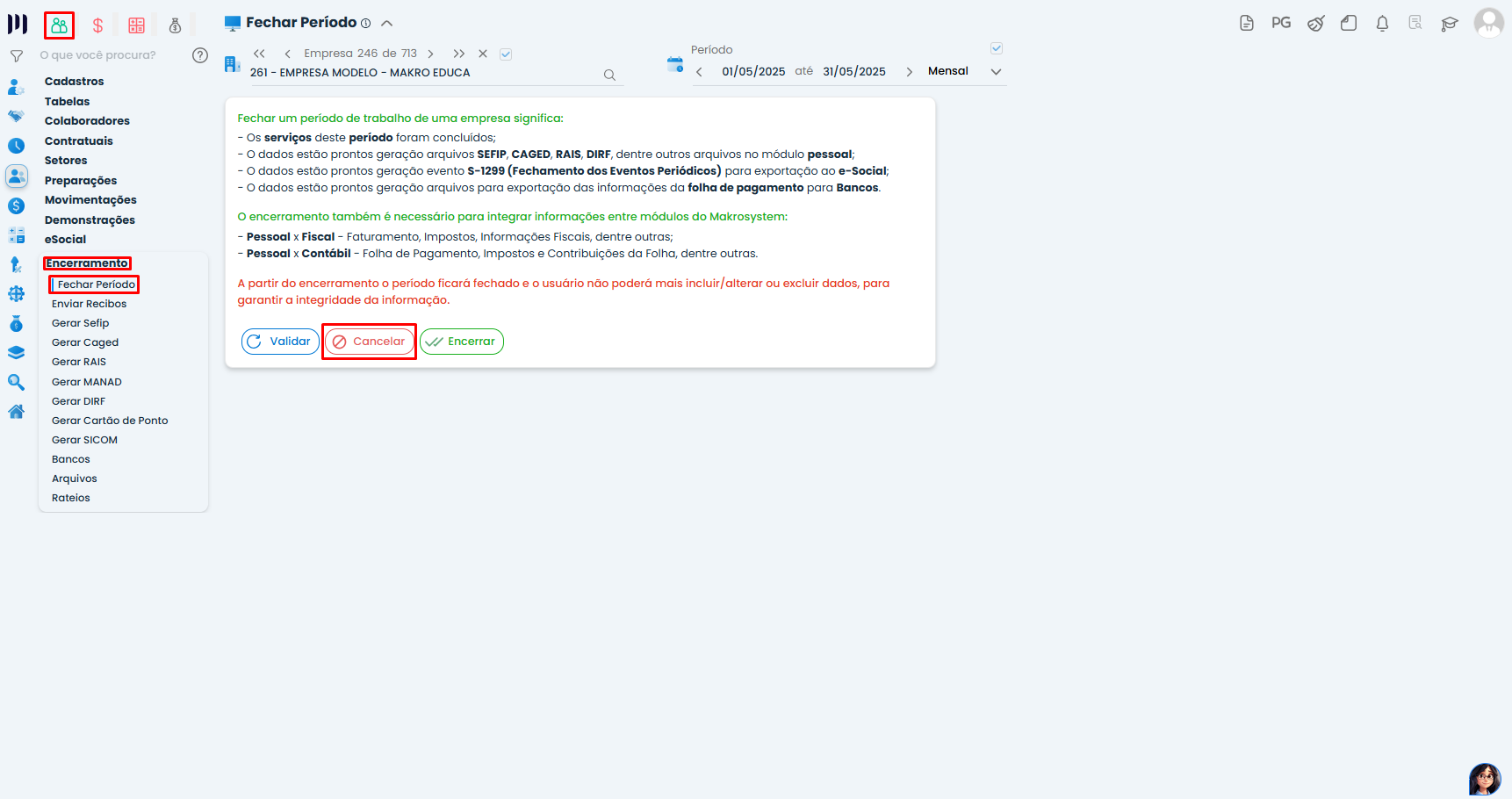The height and width of the screenshot is (799, 1512).
Task: Click the home sidebar icon
Action: pyautogui.click(x=16, y=412)
